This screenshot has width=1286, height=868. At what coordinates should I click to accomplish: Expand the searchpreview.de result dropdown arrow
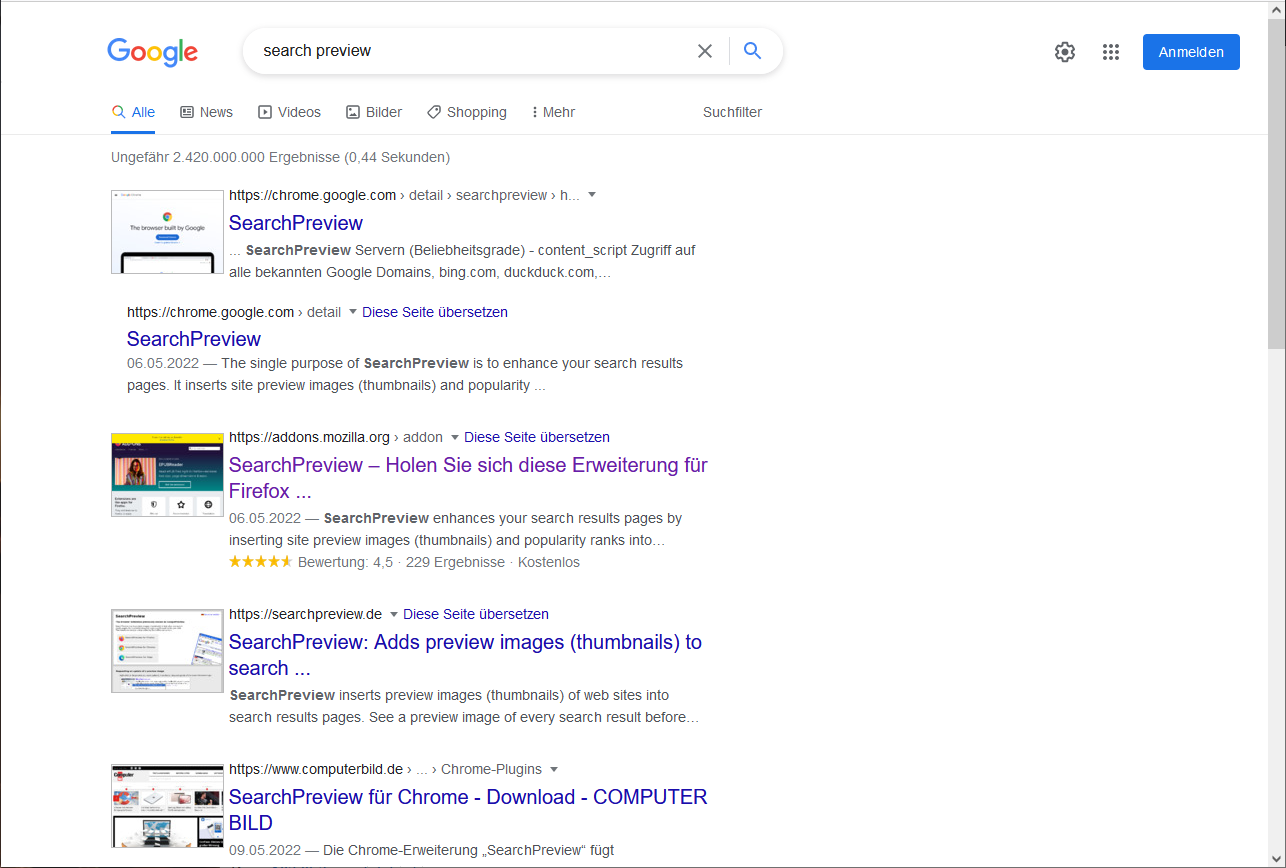pyautogui.click(x=394, y=614)
